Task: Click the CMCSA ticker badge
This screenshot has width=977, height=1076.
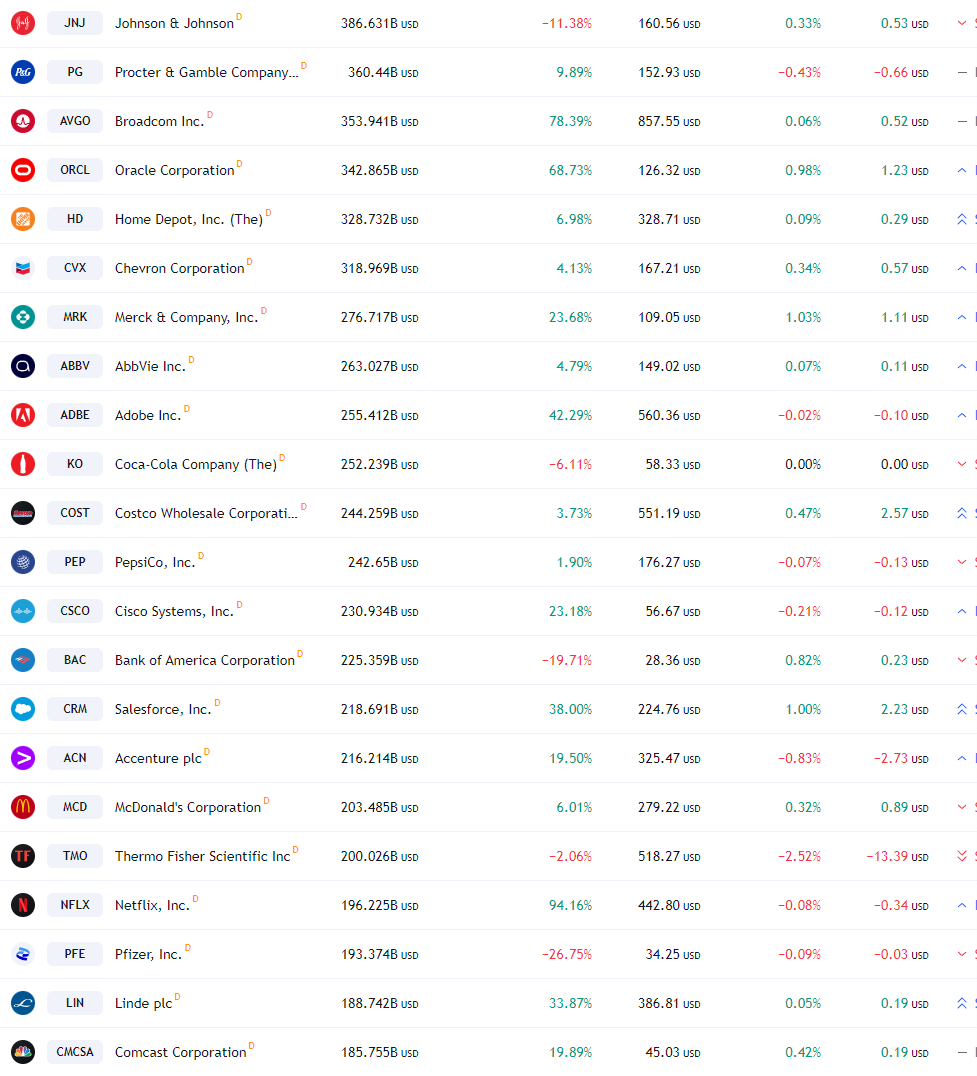Action: coord(75,1052)
